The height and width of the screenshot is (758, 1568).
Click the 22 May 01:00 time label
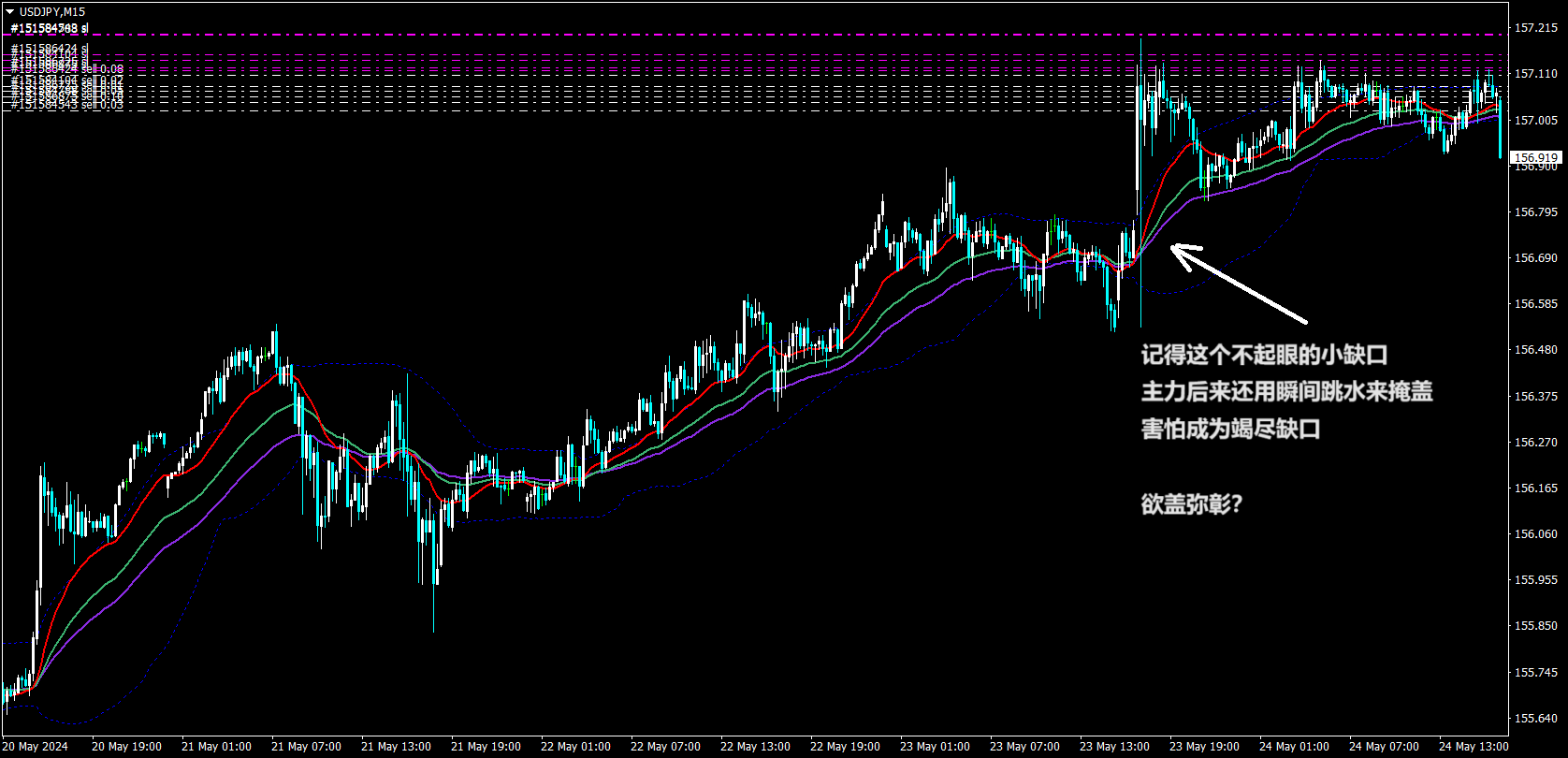point(576,747)
